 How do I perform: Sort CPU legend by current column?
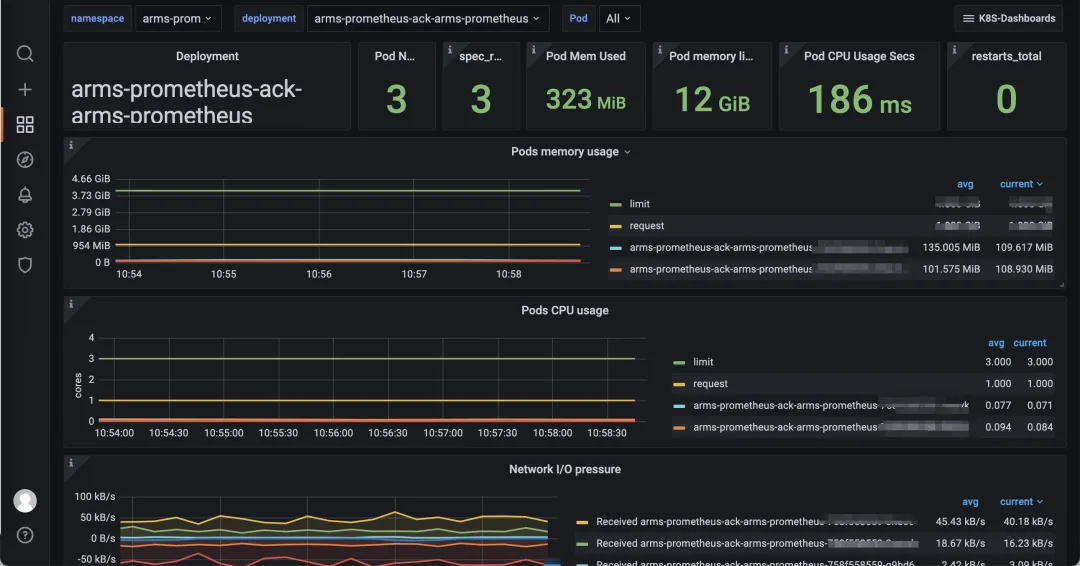[x=1030, y=343]
